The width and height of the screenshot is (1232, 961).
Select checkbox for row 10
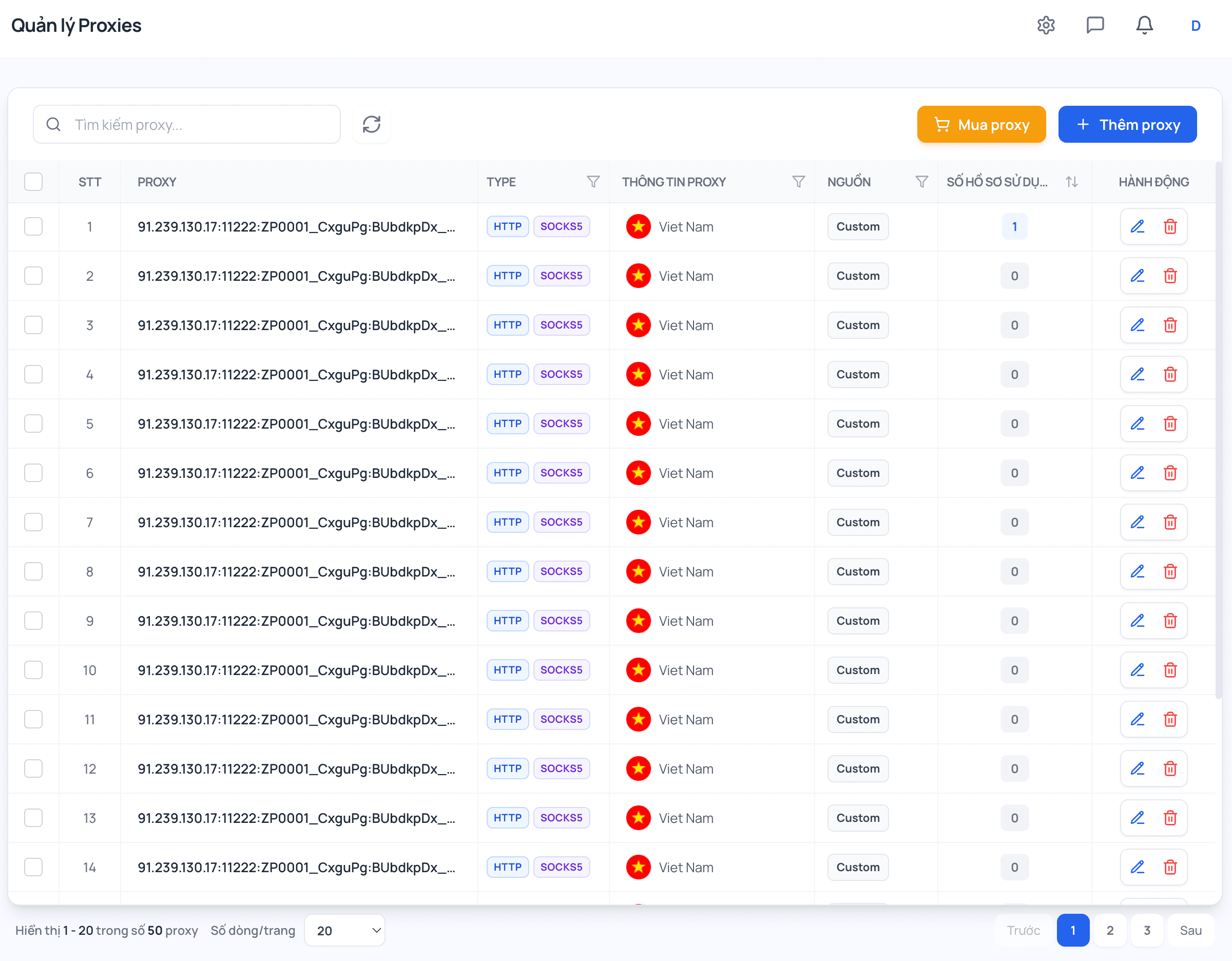point(33,670)
